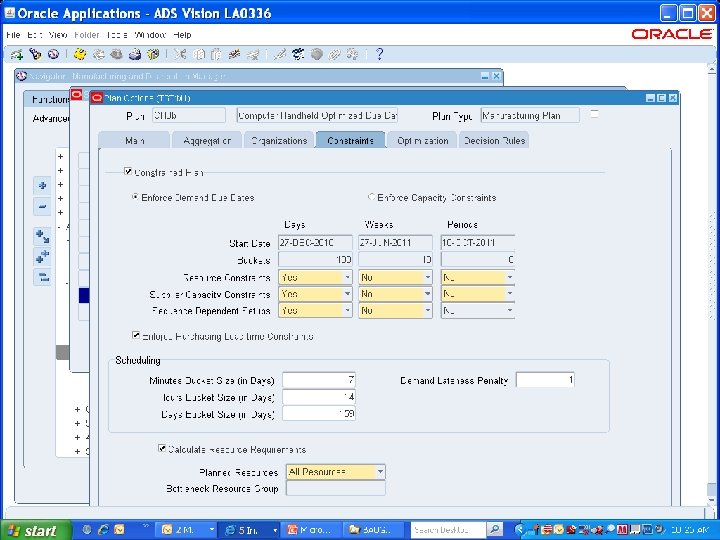
Task: Click the Delete Record toolbar icon
Action: tap(253, 55)
